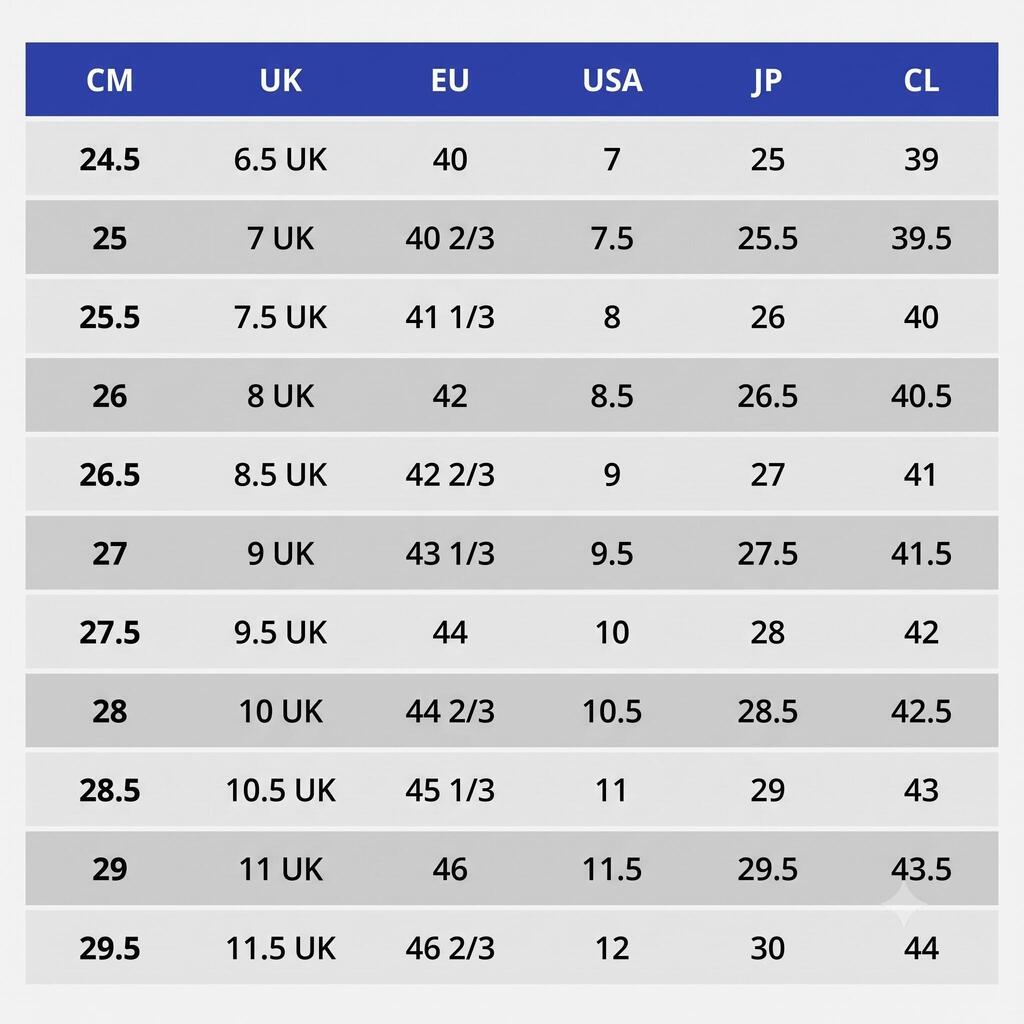This screenshot has width=1024, height=1024.
Task: Select the EU column header
Action: click(x=450, y=80)
